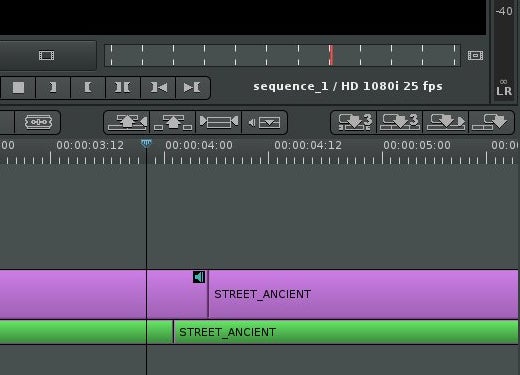
Task: Click the insert clip button
Action: point(446,122)
